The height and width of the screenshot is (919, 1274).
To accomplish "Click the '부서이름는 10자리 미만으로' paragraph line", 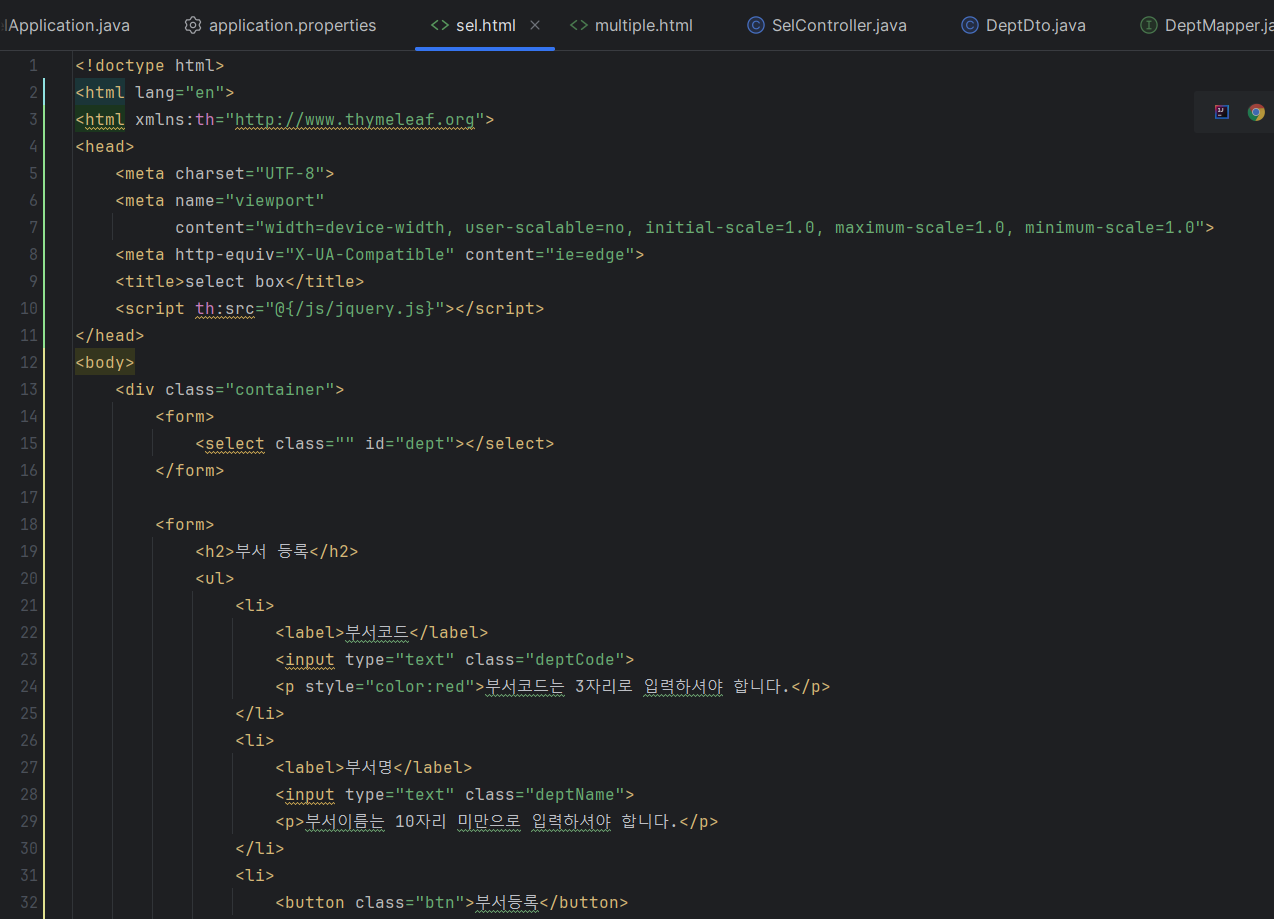I will (497, 822).
